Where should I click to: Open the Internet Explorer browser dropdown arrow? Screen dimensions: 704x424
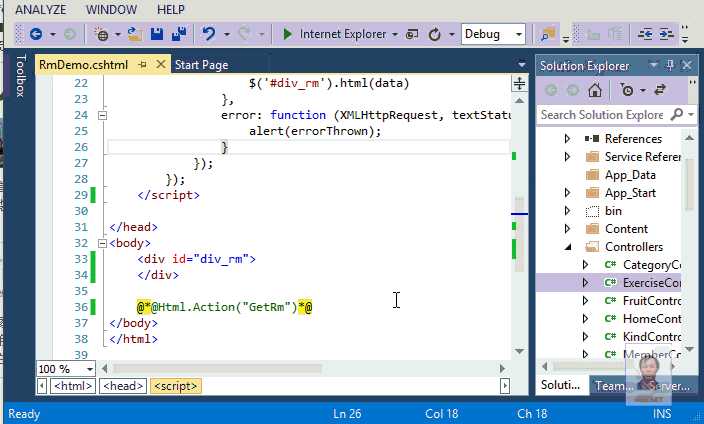(395, 35)
